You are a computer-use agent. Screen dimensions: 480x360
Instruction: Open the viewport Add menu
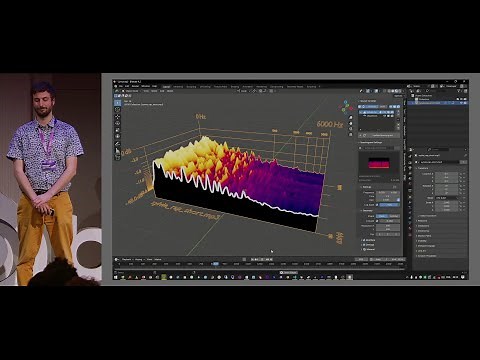[x=162, y=91]
